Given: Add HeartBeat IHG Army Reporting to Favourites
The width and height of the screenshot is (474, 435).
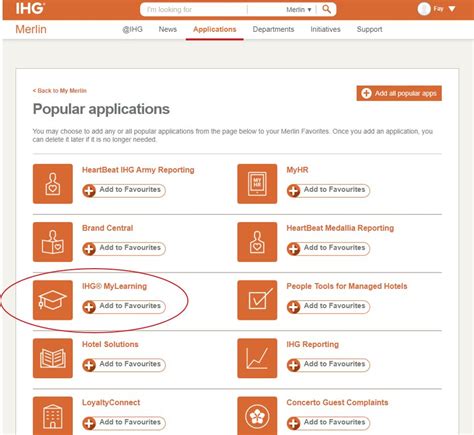Looking at the screenshot, I should tap(124, 190).
